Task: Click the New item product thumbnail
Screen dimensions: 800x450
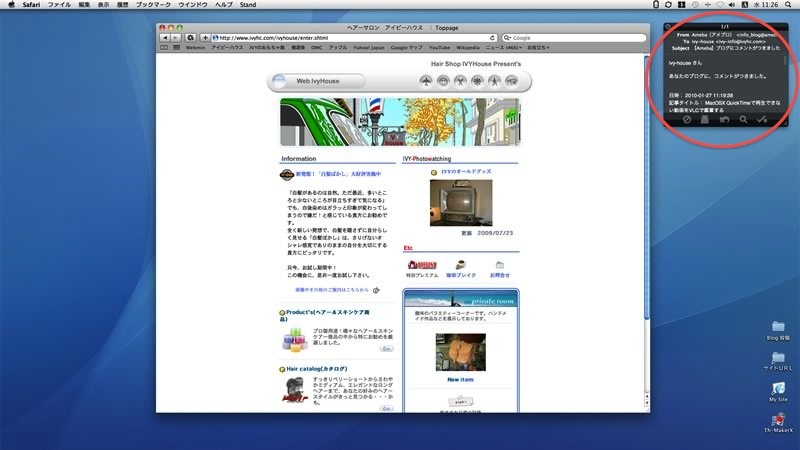Action: [x=460, y=352]
